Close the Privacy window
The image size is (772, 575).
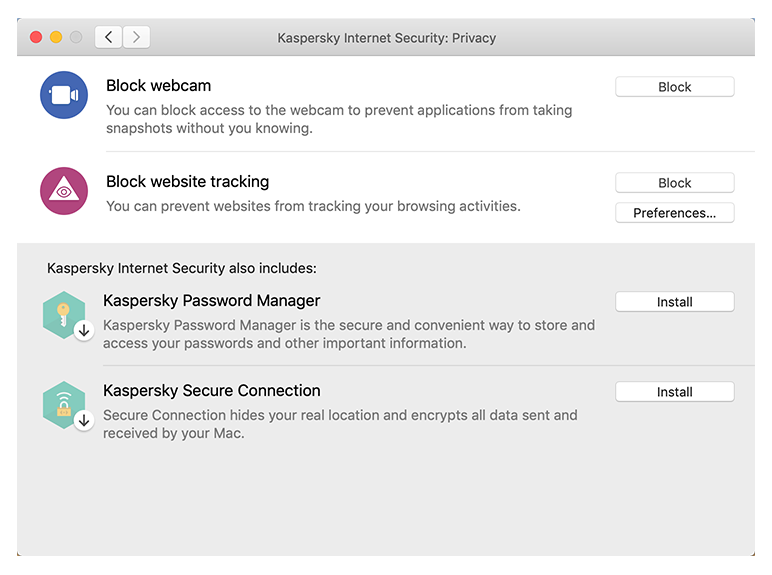tap(36, 38)
